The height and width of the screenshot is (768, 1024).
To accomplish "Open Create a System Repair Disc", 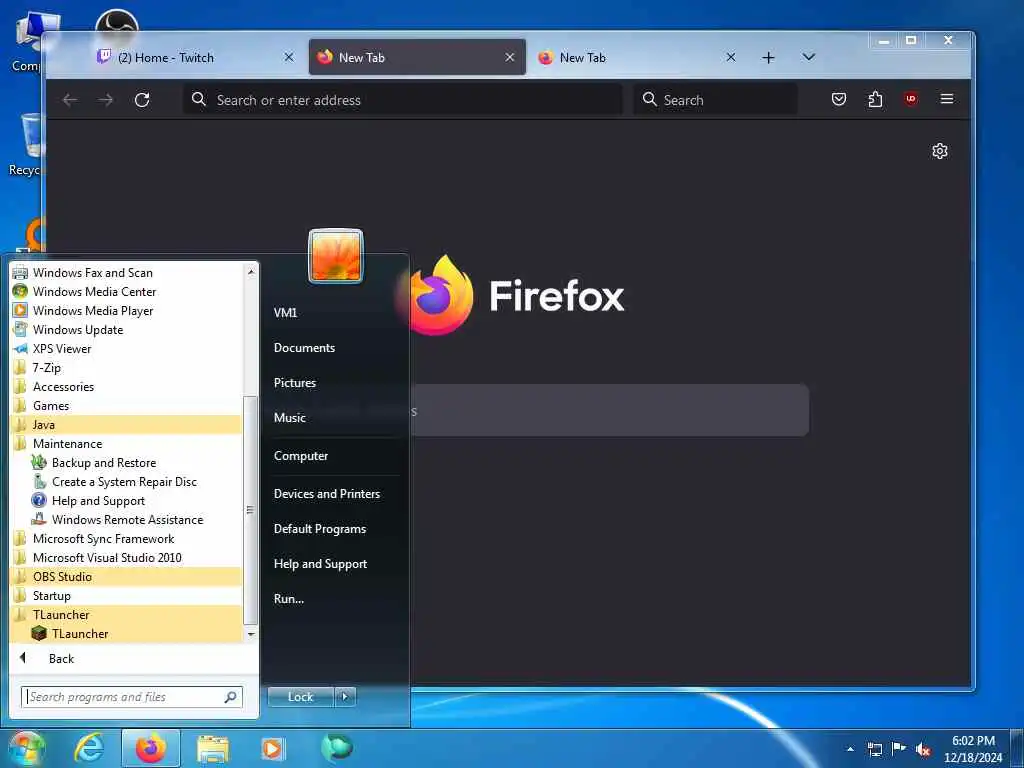I will (126, 482).
